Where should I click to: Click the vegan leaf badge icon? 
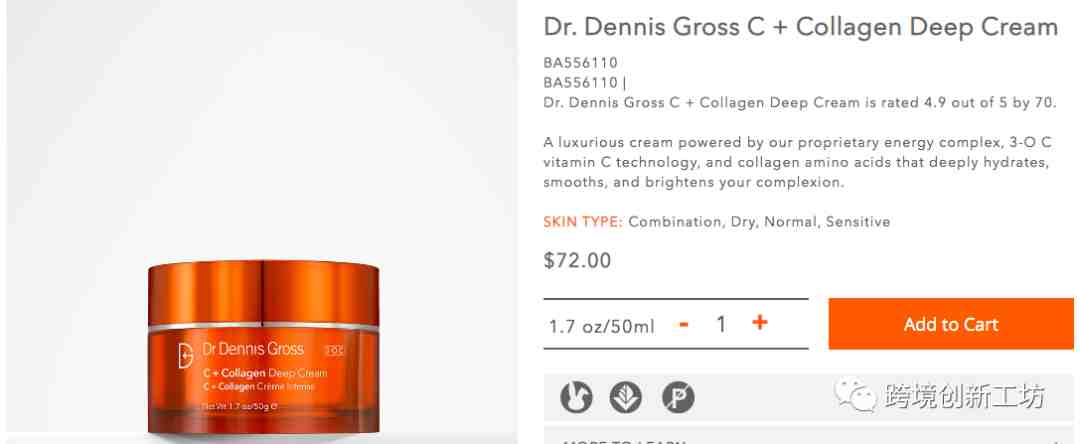click(x=625, y=397)
